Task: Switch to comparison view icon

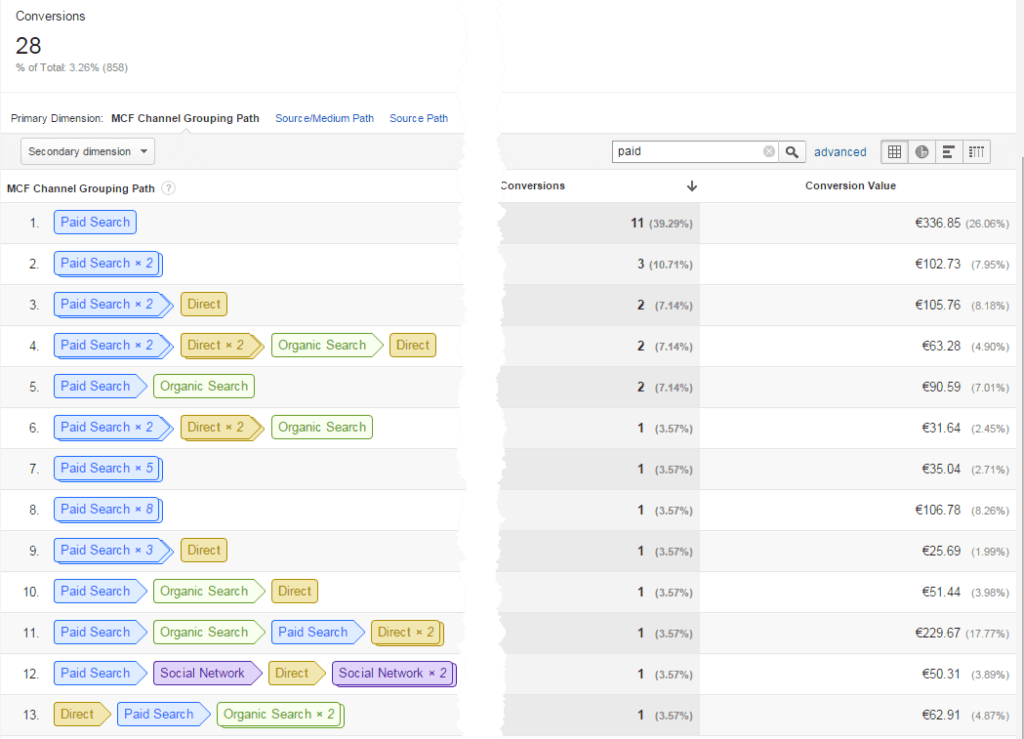Action: pyautogui.click(x=976, y=152)
